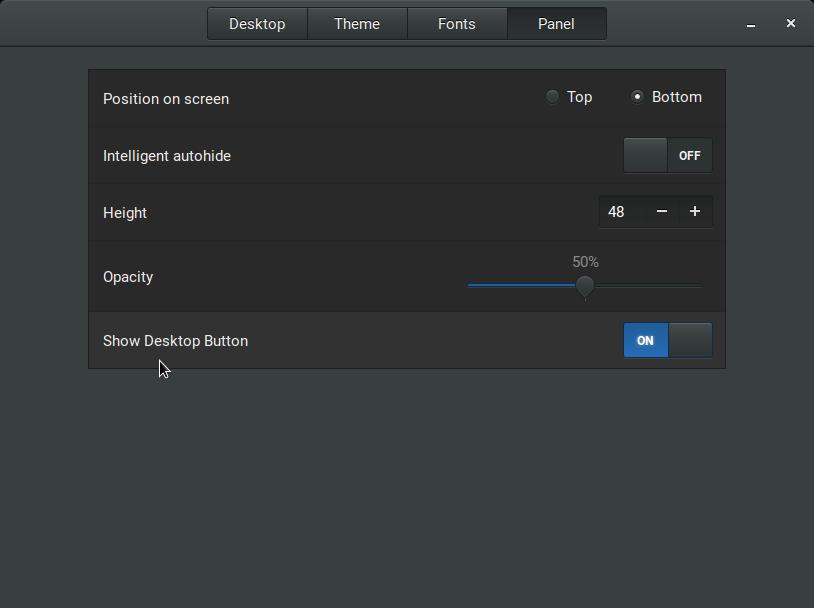Viewport: 814px width, 608px height.
Task: Switch to the Desktop tab
Action: coord(257,24)
